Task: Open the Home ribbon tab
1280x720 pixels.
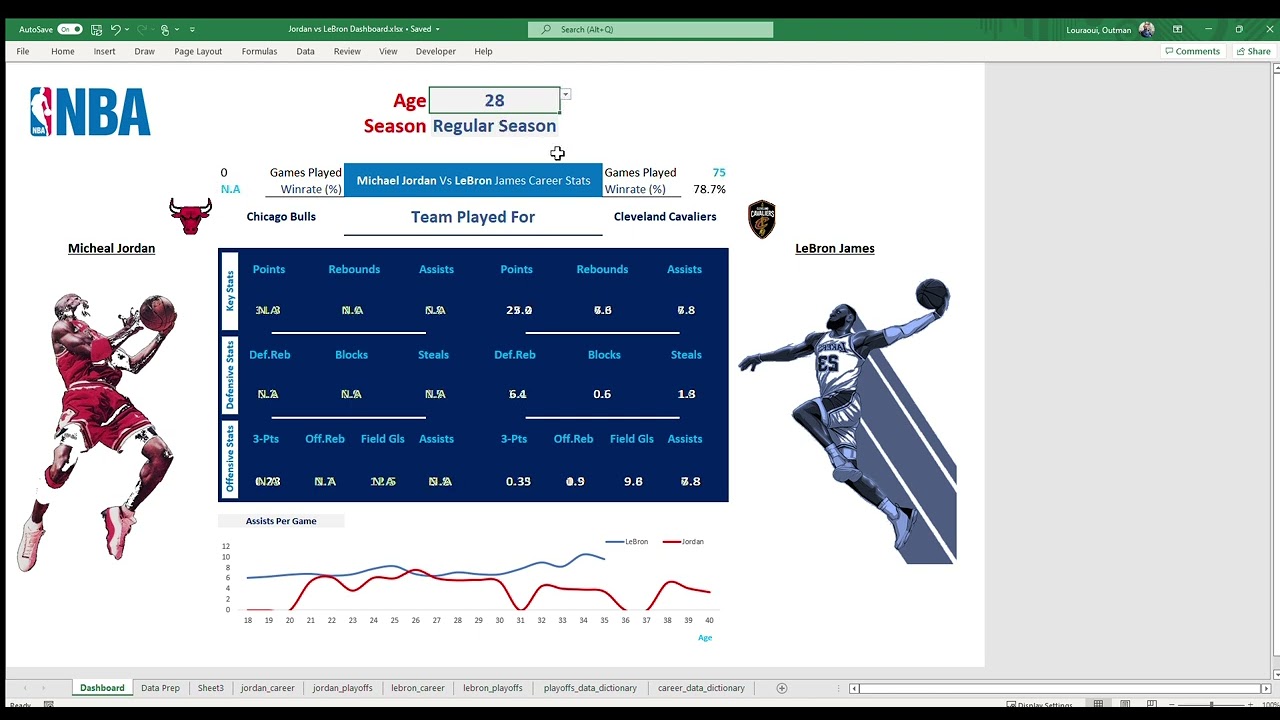Action: coord(62,51)
